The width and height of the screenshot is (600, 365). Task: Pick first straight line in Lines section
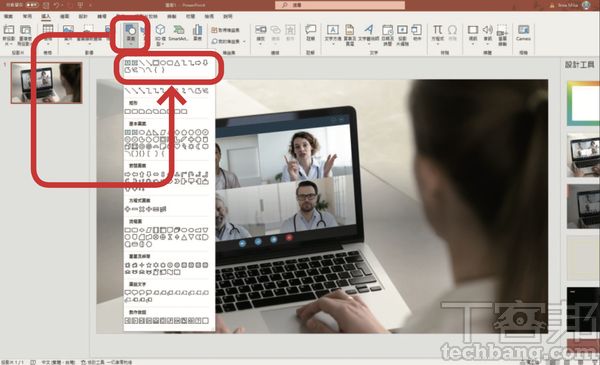(x=128, y=91)
